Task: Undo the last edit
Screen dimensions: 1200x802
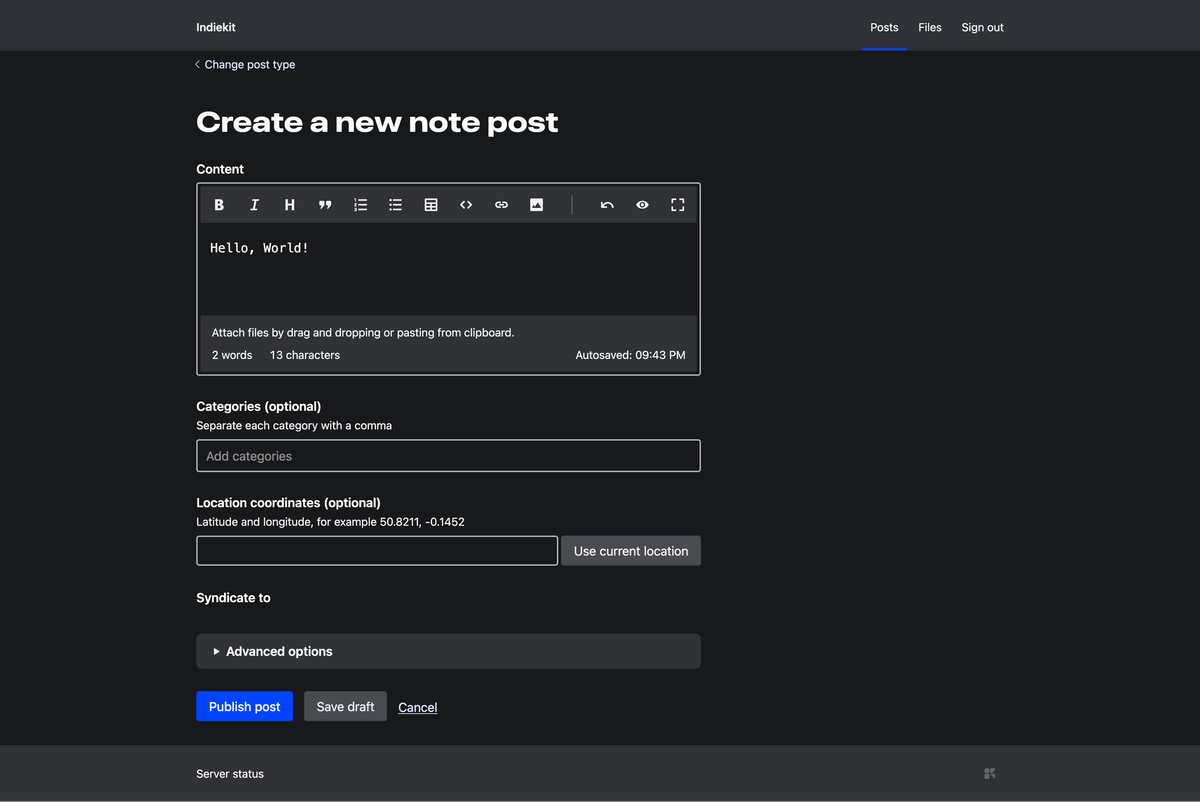Action: point(607,204)
